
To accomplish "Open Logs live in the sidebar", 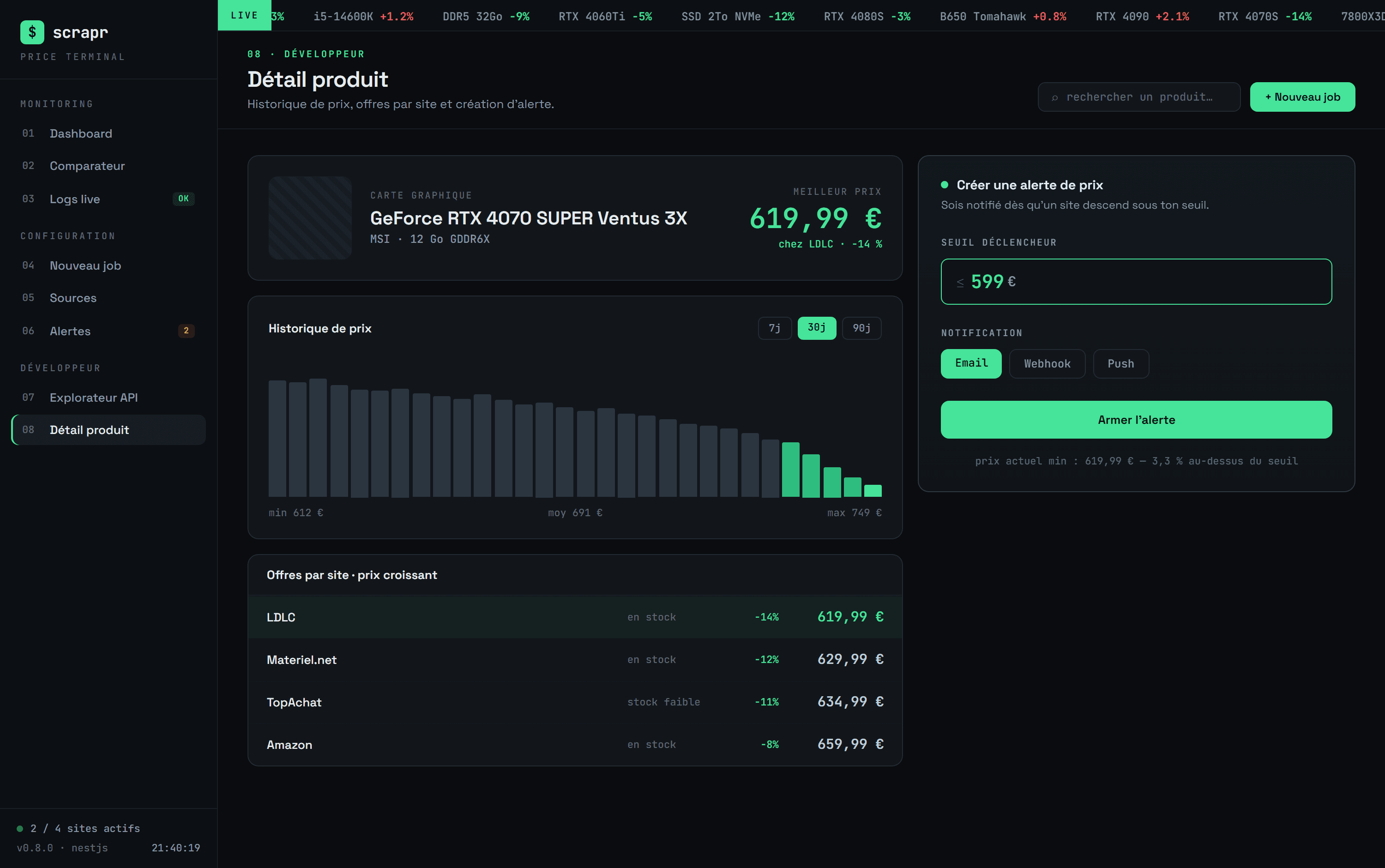I will [x=108, y=199].
